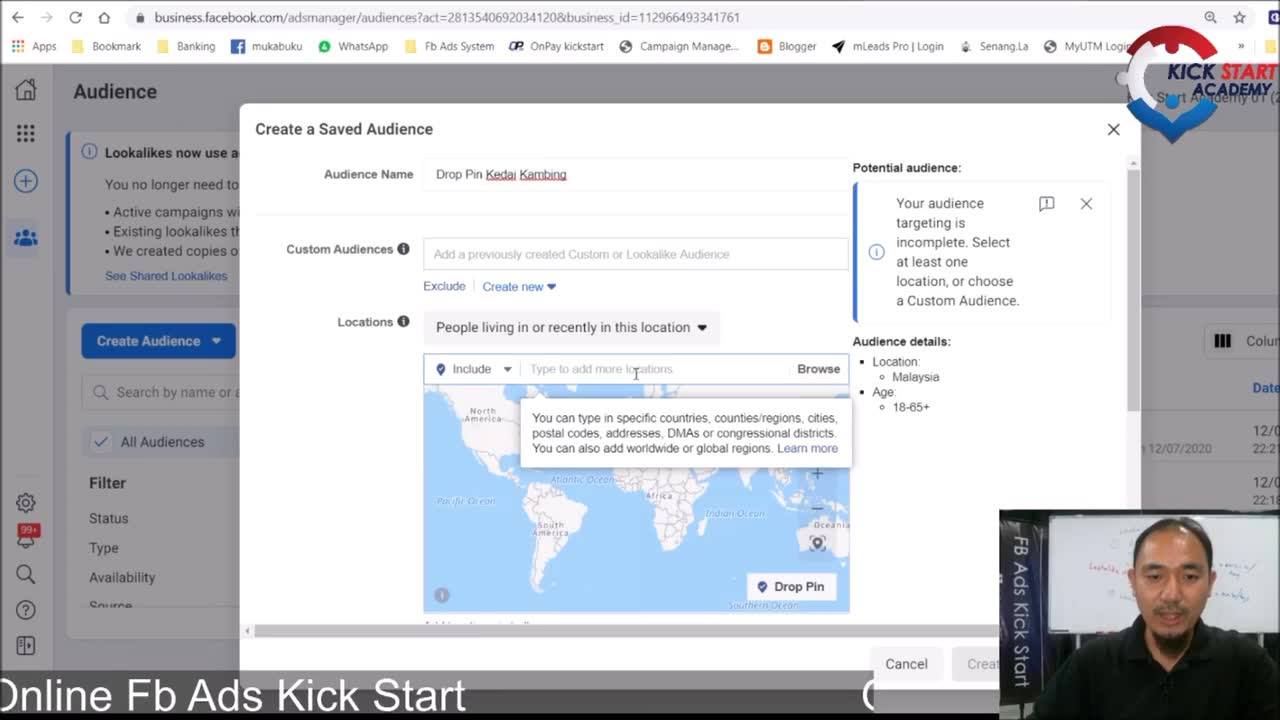1280x720 pixels.
Task: Click the sidebar panel toggle icon at bottom
Action: coord(26,646)
